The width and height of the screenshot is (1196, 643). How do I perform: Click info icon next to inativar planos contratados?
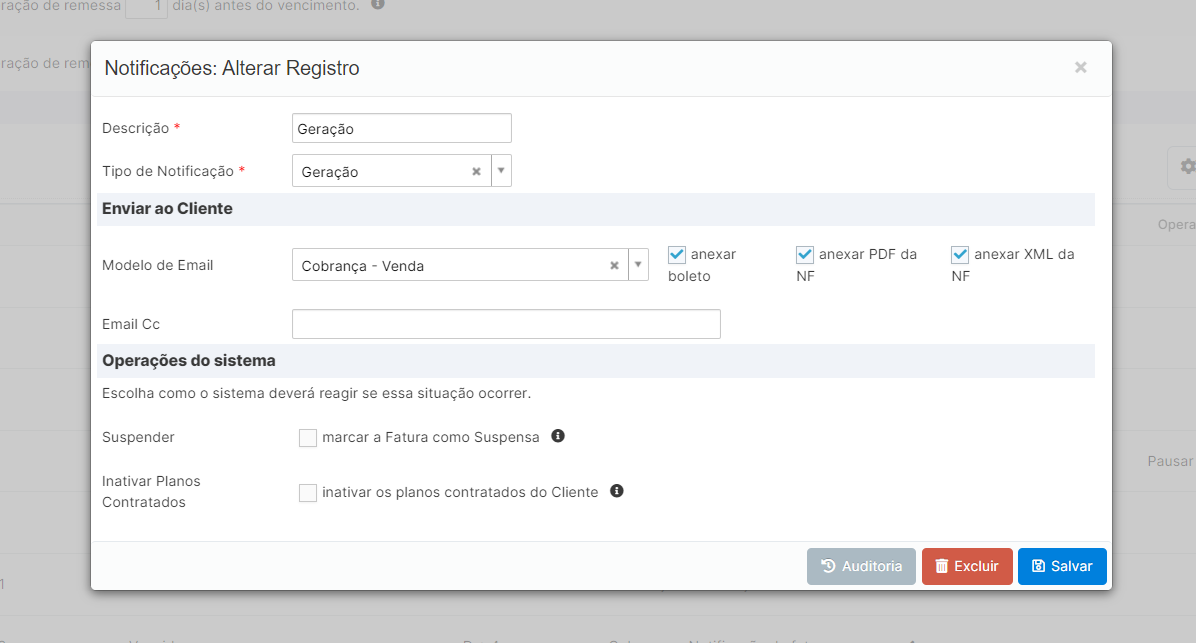pos(617,491)
